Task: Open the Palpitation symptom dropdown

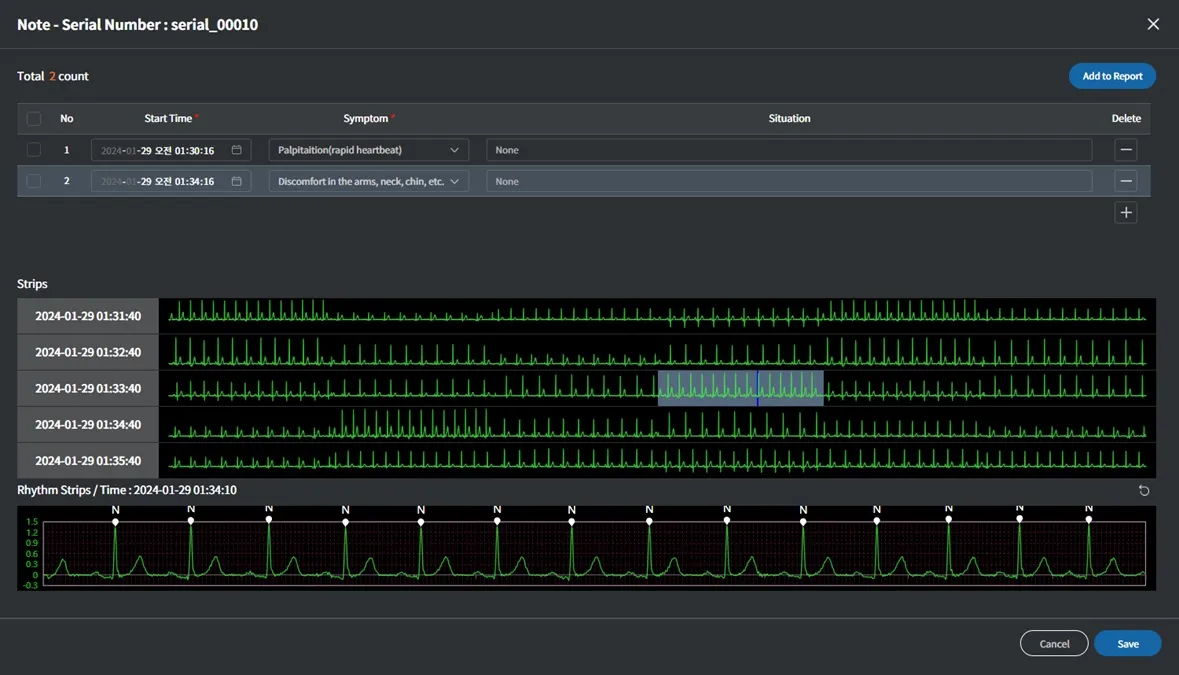Action: point(368,150)
